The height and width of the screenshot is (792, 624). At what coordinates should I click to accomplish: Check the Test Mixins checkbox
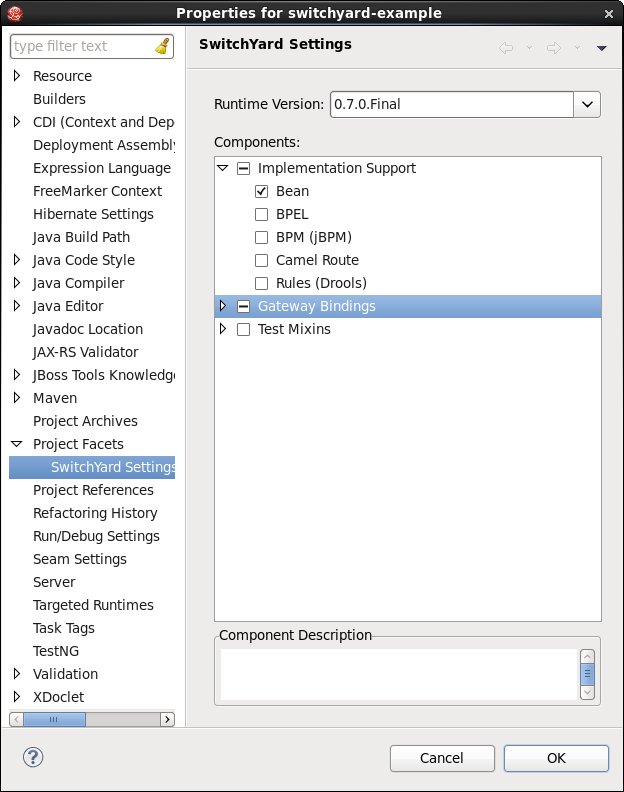coord(244,330)
